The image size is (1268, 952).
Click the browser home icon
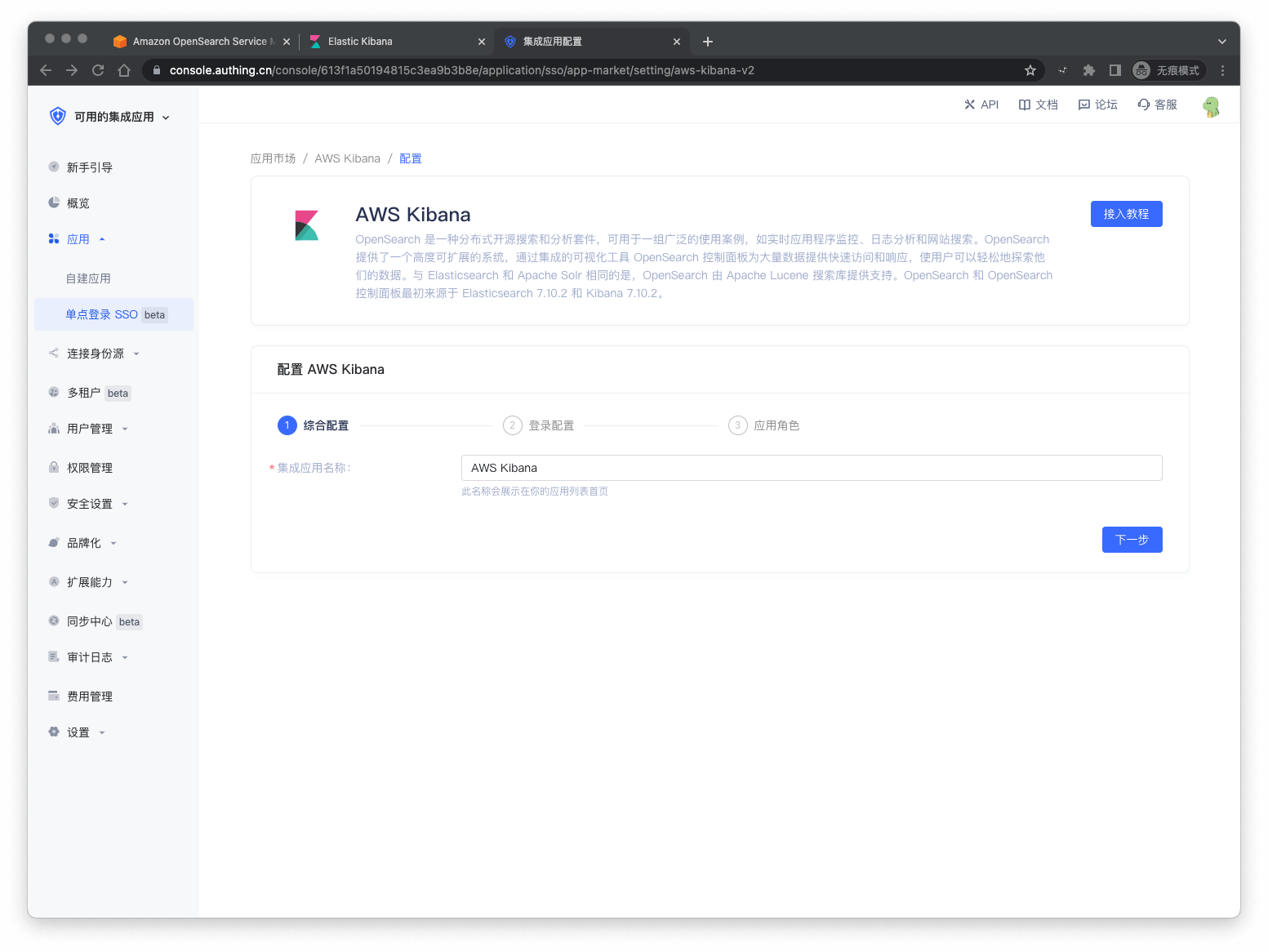(124, 70)
